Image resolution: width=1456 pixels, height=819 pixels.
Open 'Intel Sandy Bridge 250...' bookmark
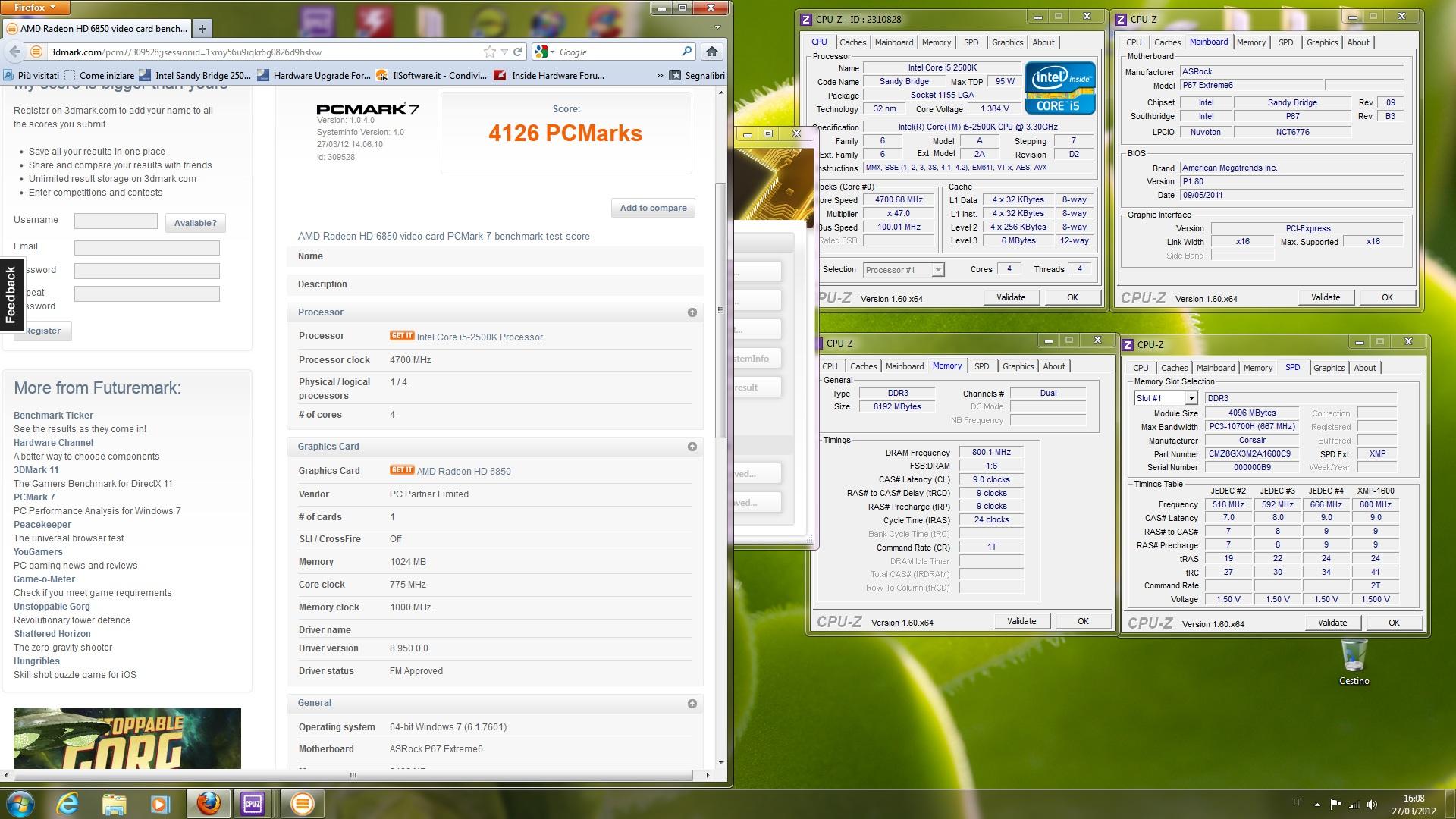tap(195, 75)
